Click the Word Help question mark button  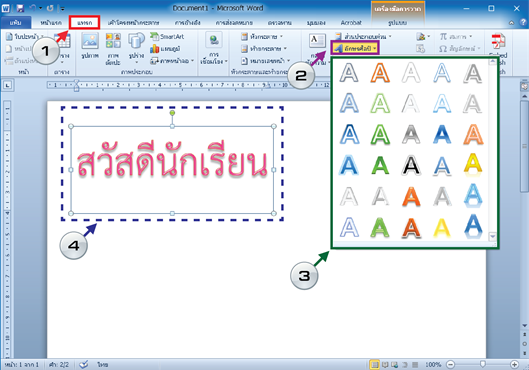pos(523,22)
